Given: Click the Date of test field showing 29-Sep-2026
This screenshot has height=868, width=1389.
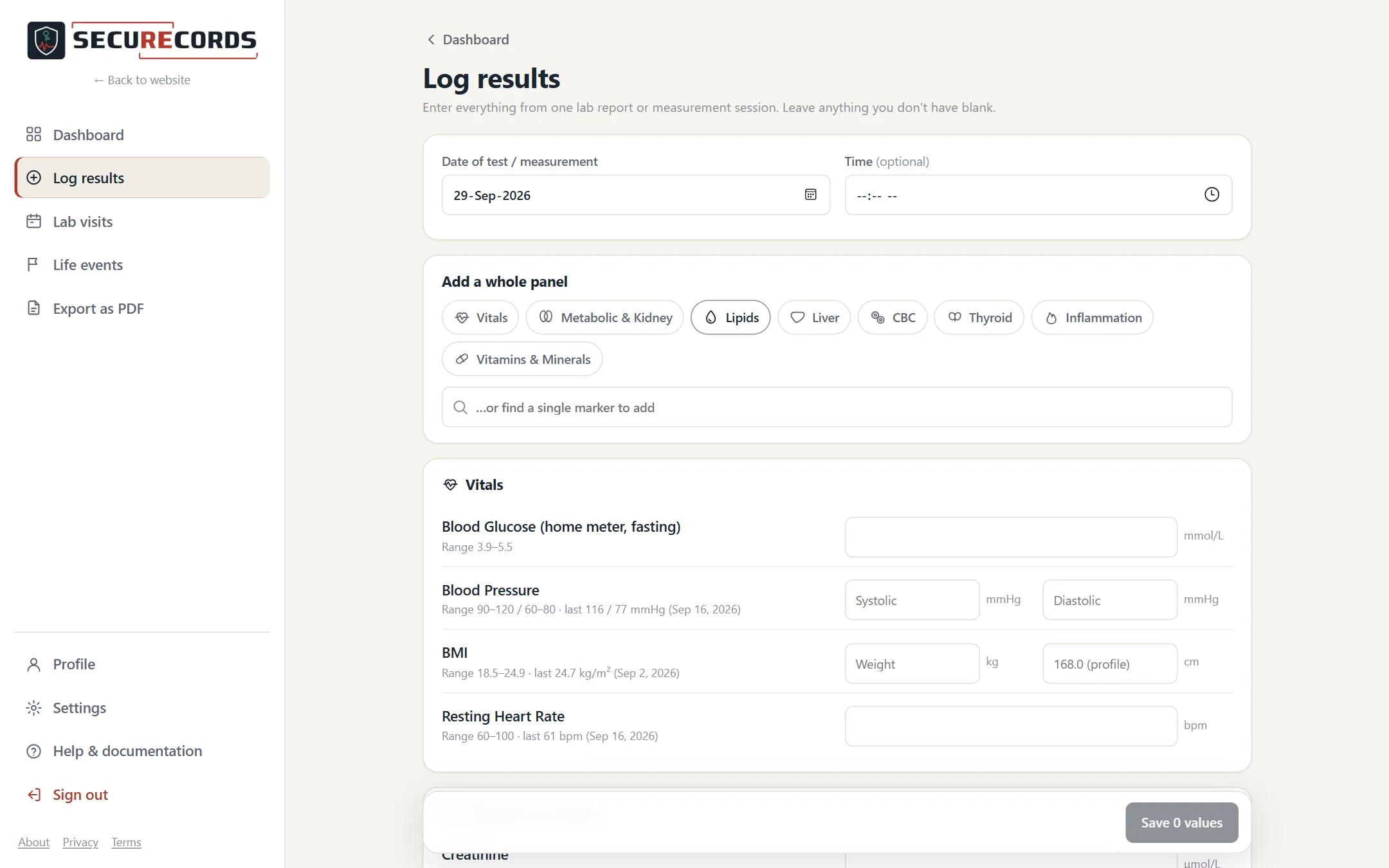Looking at the screenshot, I should [635, 195].
